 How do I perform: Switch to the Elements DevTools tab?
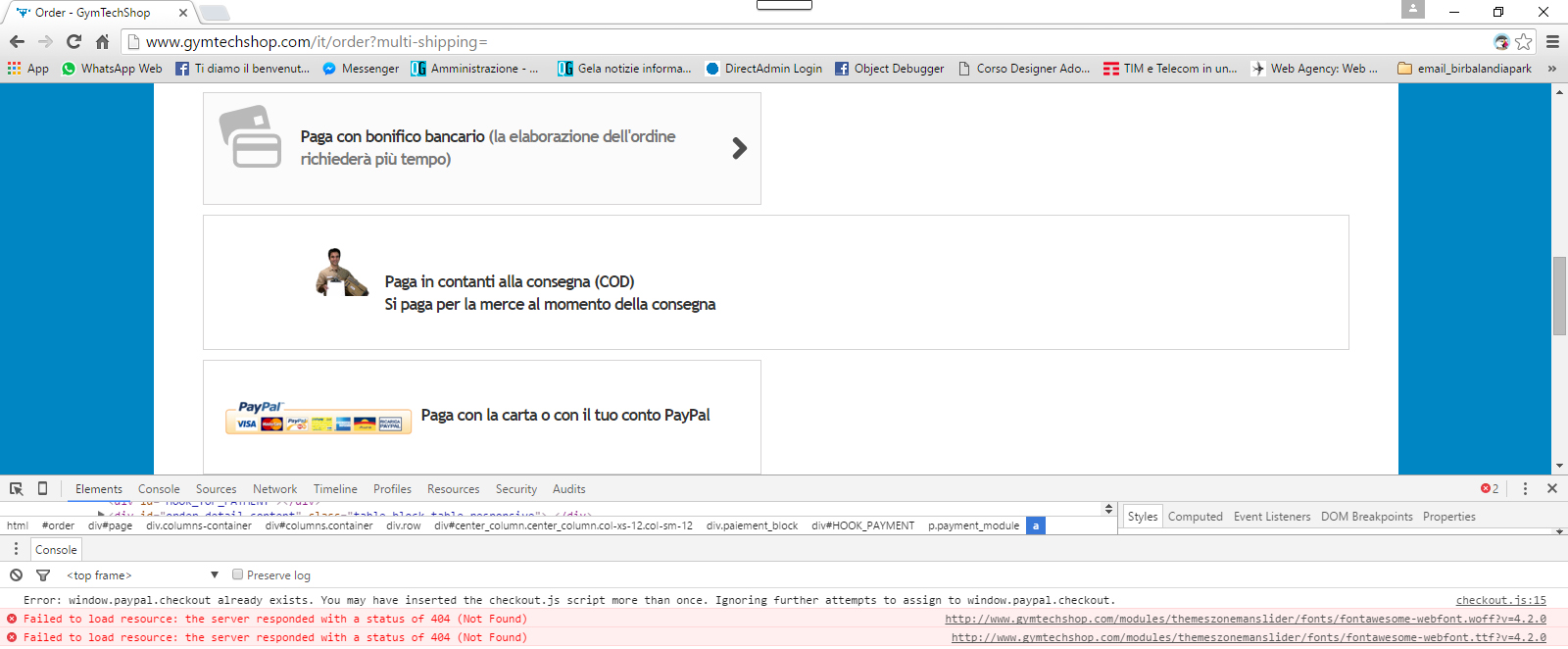(99, 489)
